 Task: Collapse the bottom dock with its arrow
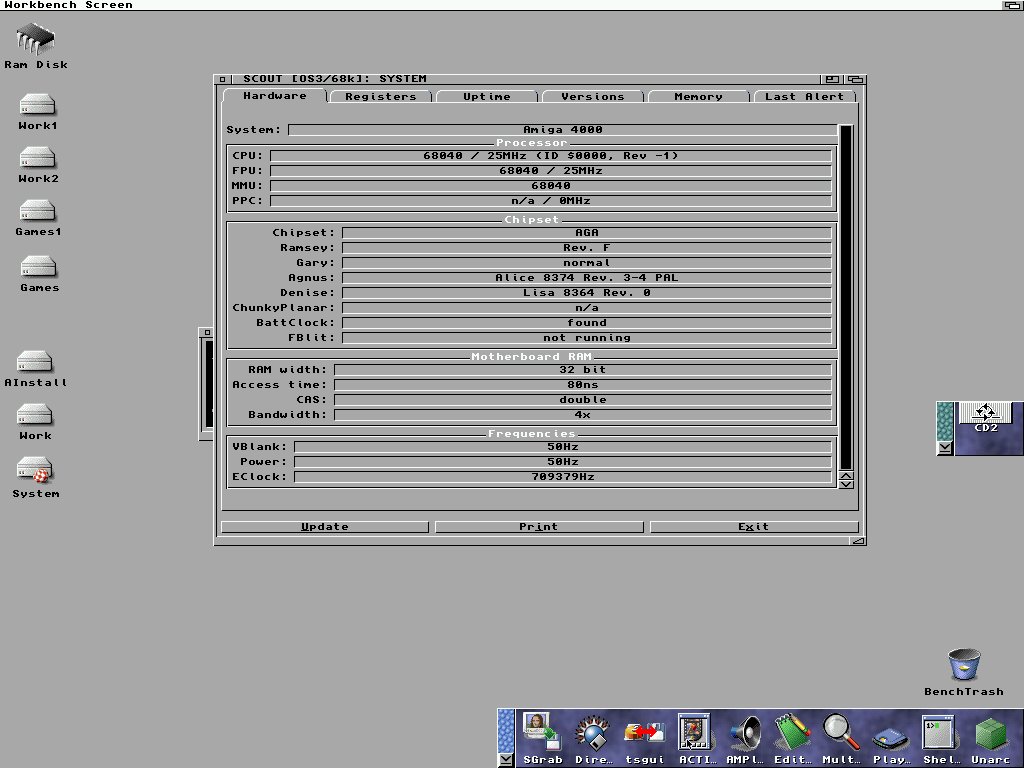click(x=505, y=760)
